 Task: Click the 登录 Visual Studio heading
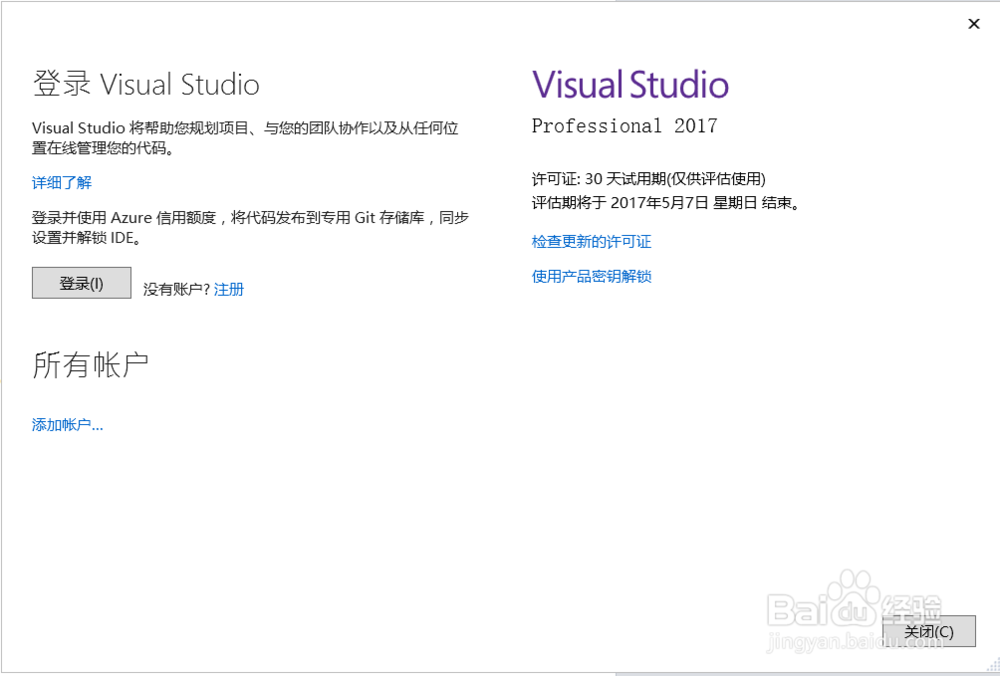click(145, 84)
